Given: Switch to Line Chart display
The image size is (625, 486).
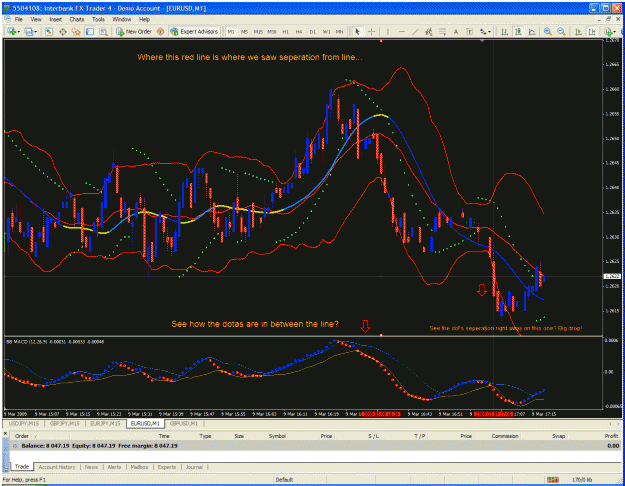Looking at the screenshot, I should [x=531, y=31].
